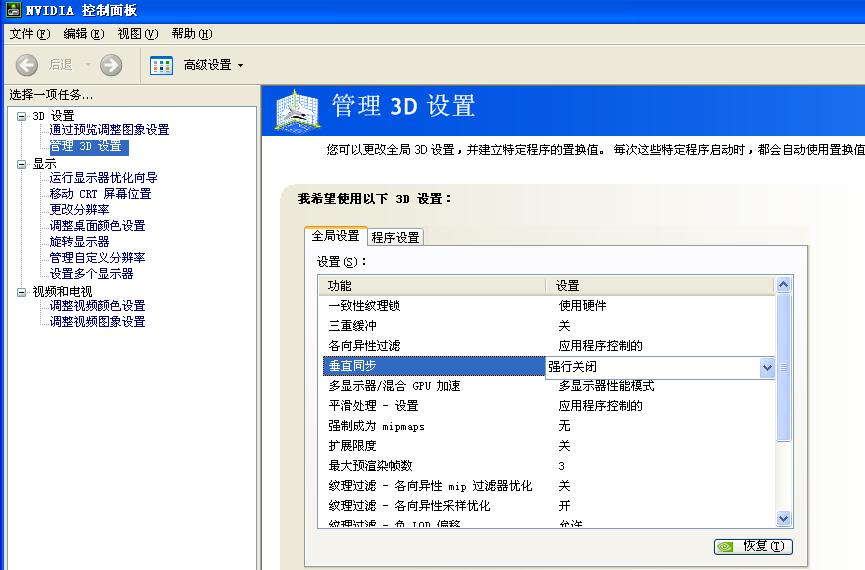Collapse the 显示 tree node
The width and height of the screenshot is (865, 570).
[22, 164]
